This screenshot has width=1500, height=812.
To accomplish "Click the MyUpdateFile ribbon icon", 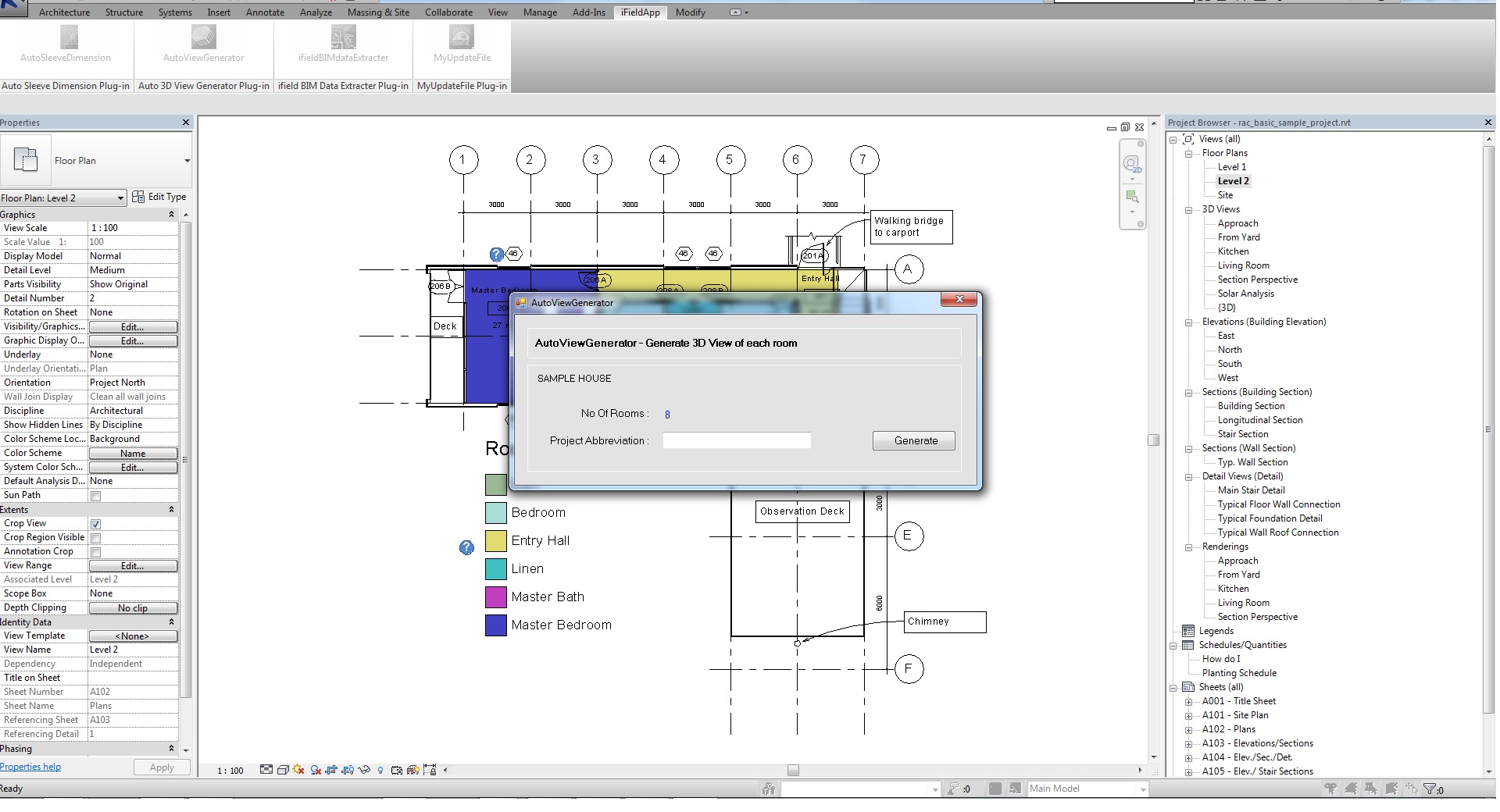I will point(461,37).
